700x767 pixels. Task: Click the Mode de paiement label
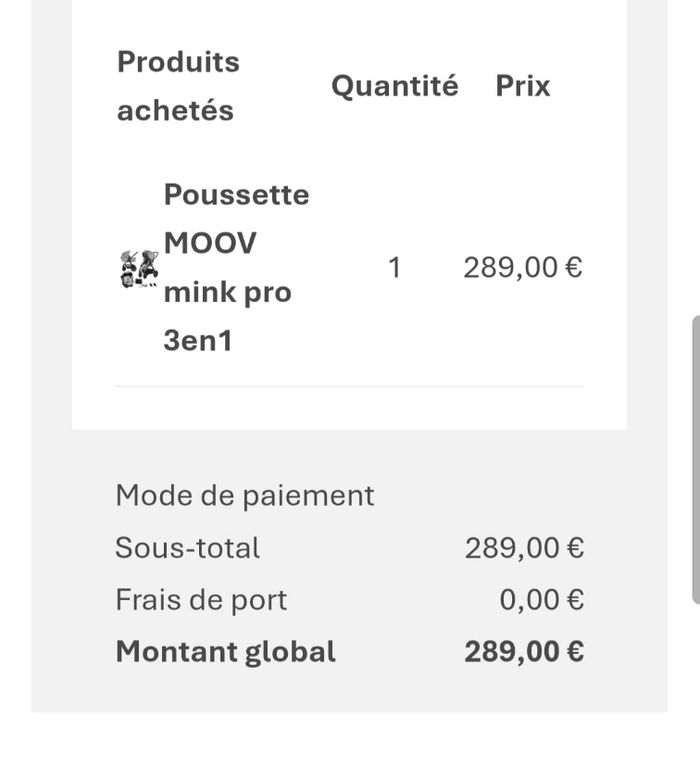(245, 495)
